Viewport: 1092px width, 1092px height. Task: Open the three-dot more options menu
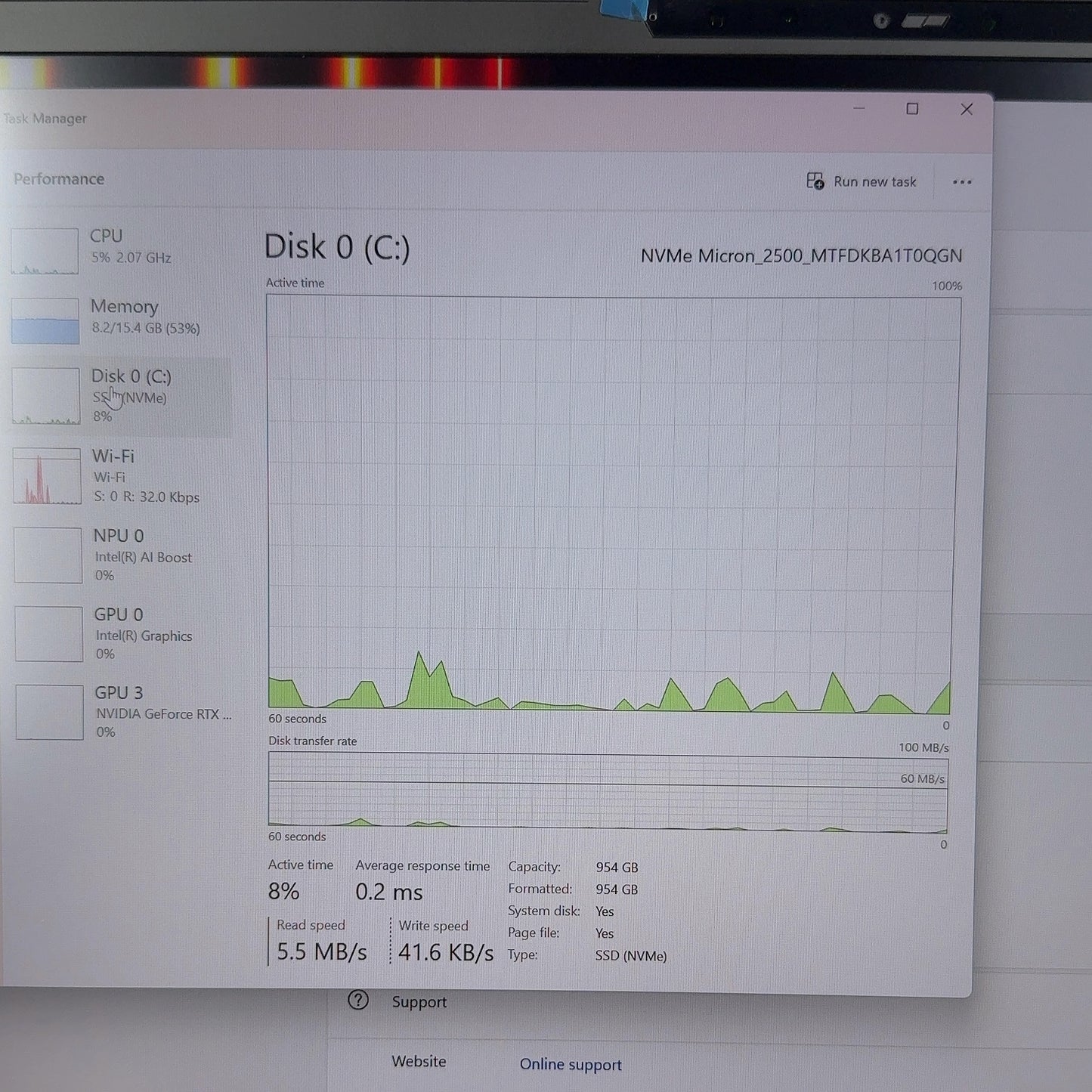pos(962,182)
